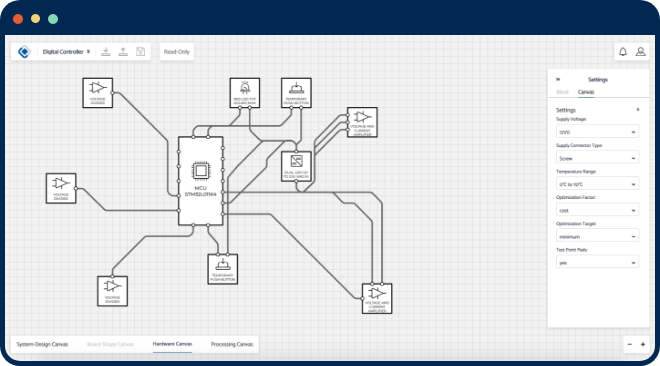Select the MCU STM32 block

click(x=201, y=181)
